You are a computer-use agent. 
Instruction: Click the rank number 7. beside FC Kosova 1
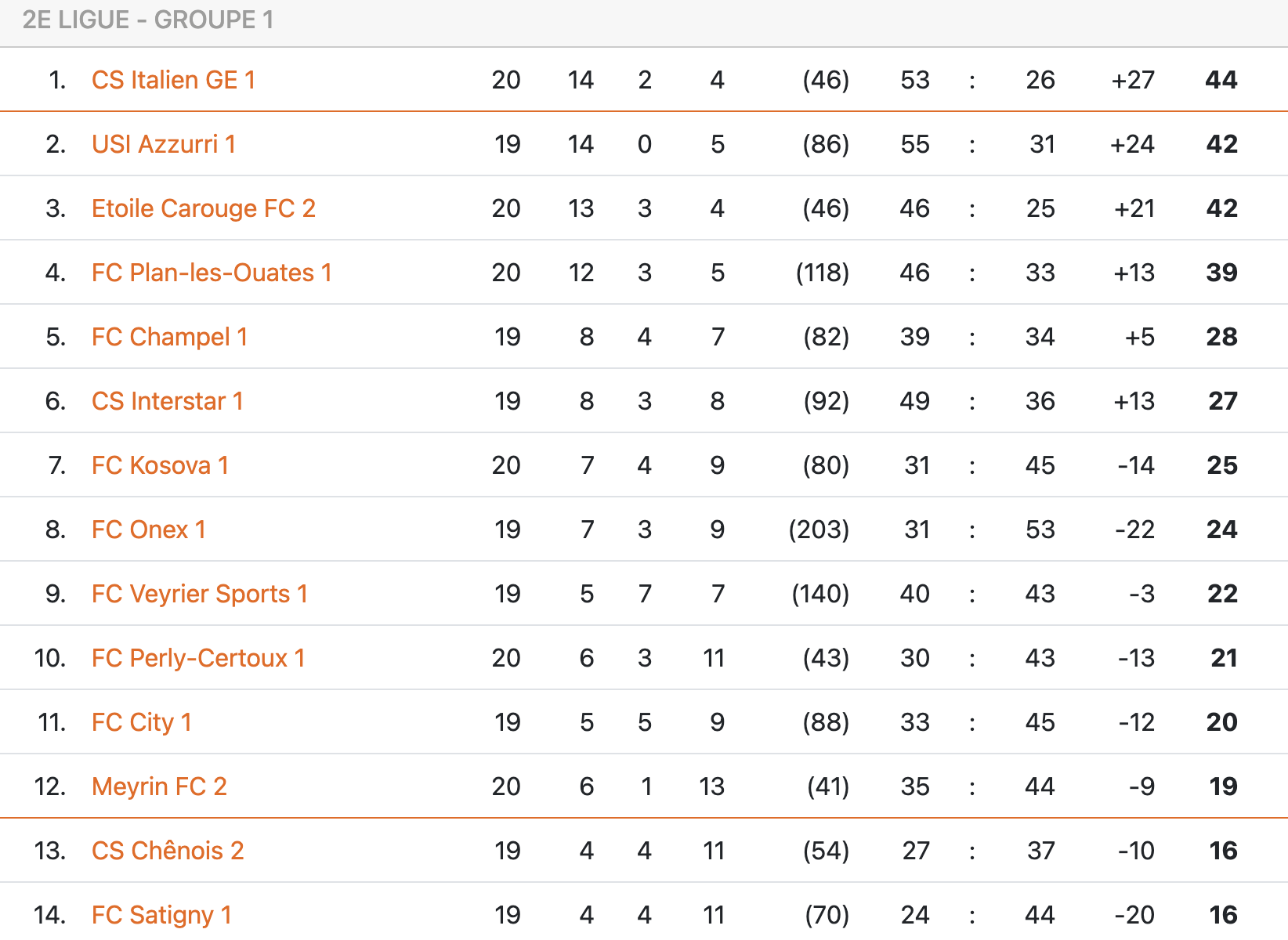(x=56, y=465)
